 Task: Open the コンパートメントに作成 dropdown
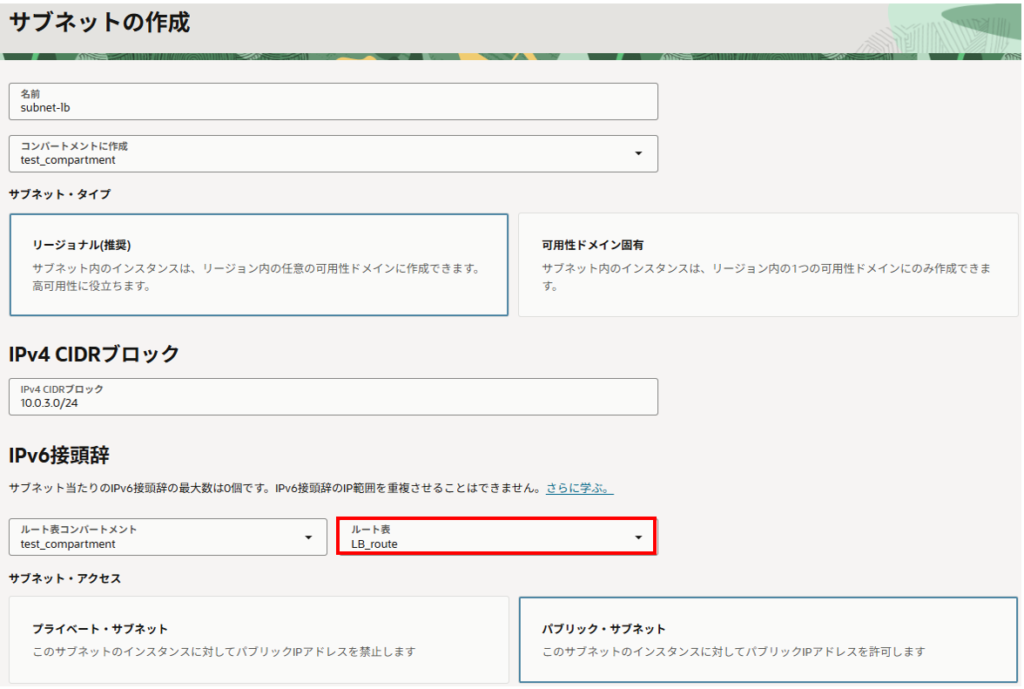click(x=333, y=153)
